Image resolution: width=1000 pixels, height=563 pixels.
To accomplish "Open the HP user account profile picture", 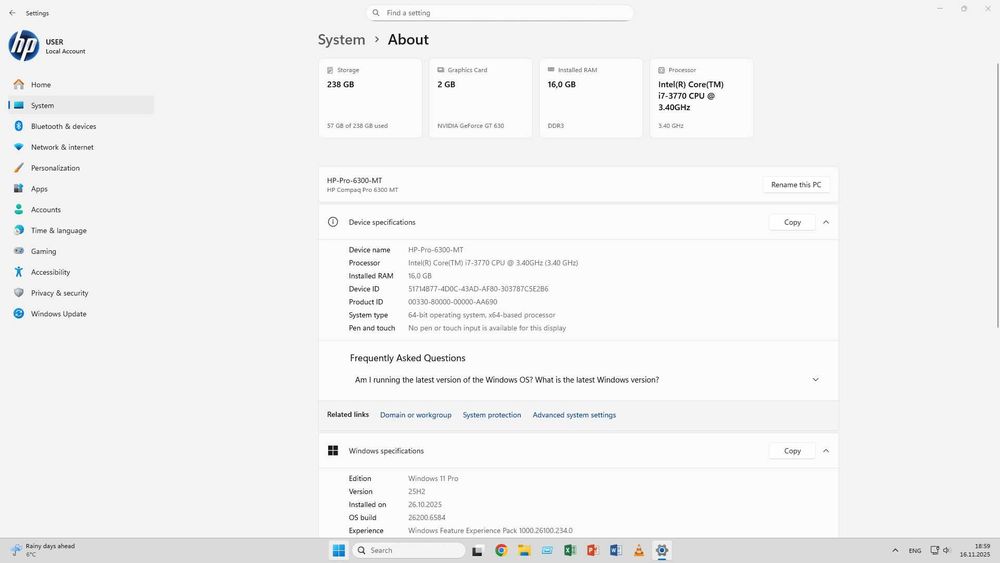I will [24, 46].
